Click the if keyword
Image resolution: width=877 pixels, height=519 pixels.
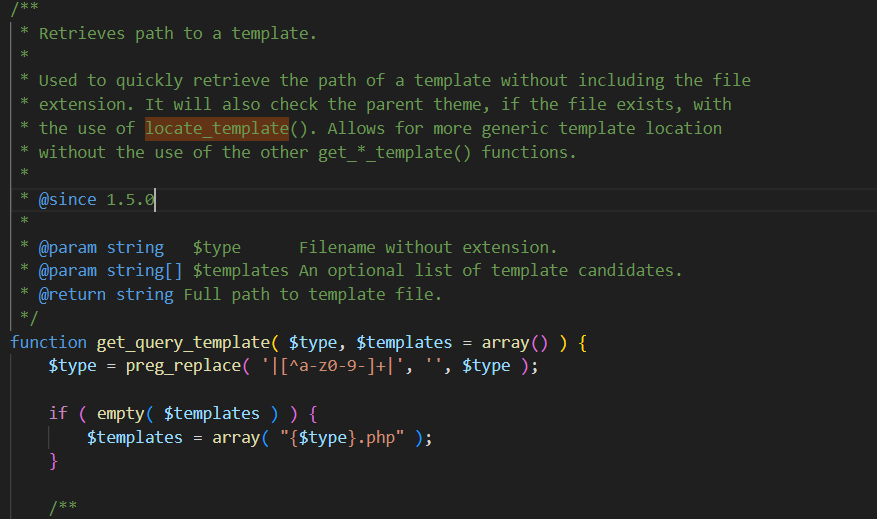(x=58, y=413)
